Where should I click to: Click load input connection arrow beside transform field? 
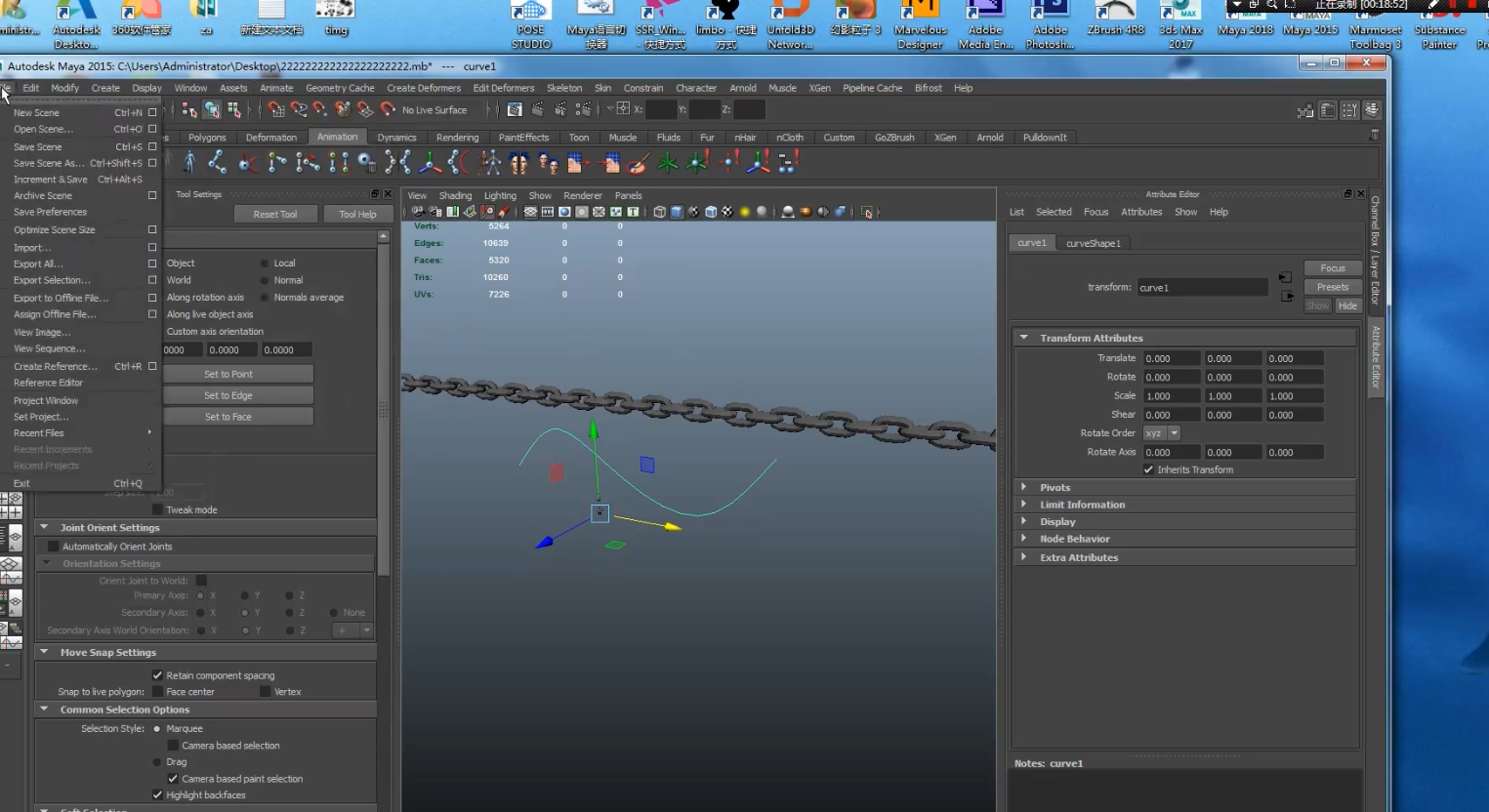pyautogui.click(x=1285, y=278)
